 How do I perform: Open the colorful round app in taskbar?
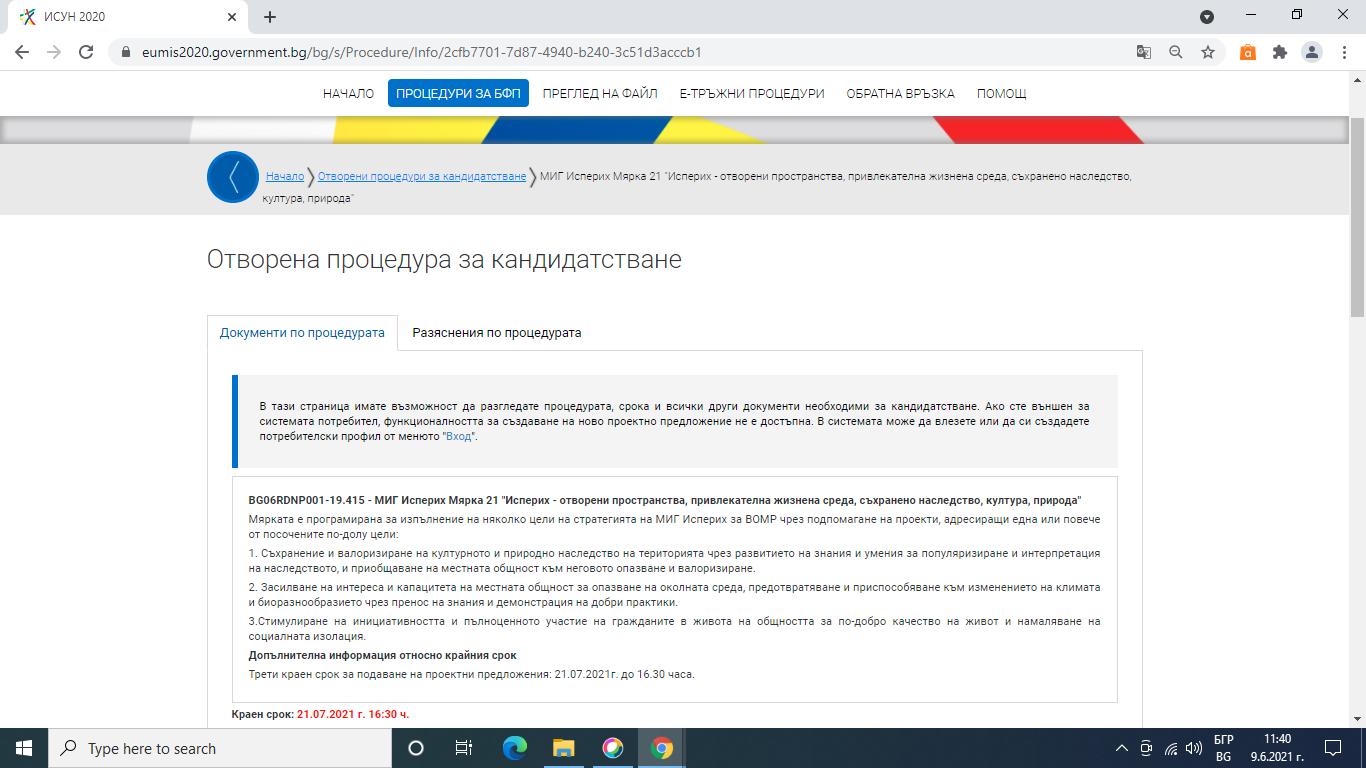coord(613,748)
